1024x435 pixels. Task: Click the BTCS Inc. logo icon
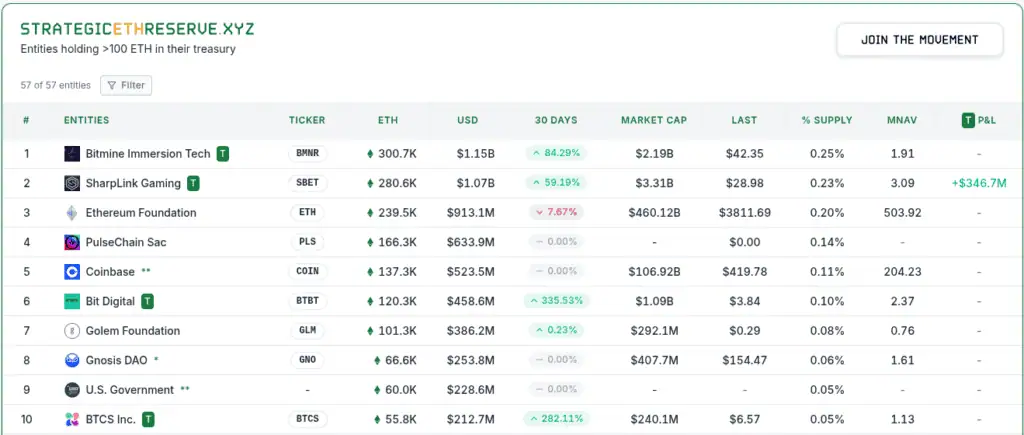(72, 419)
